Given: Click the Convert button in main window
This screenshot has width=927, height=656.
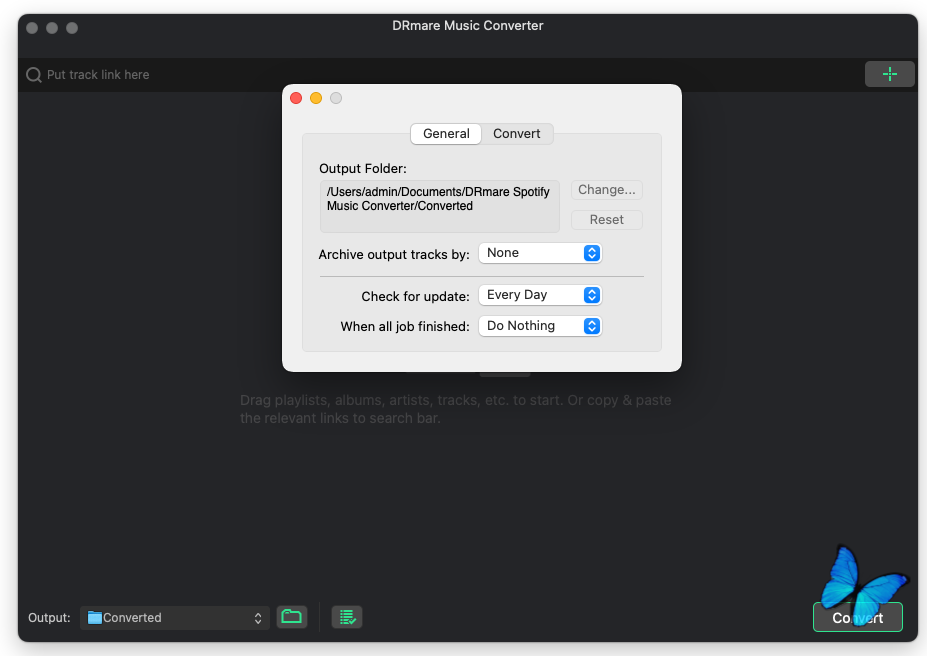Looking at the screenshot, I should tap(857, 618).
